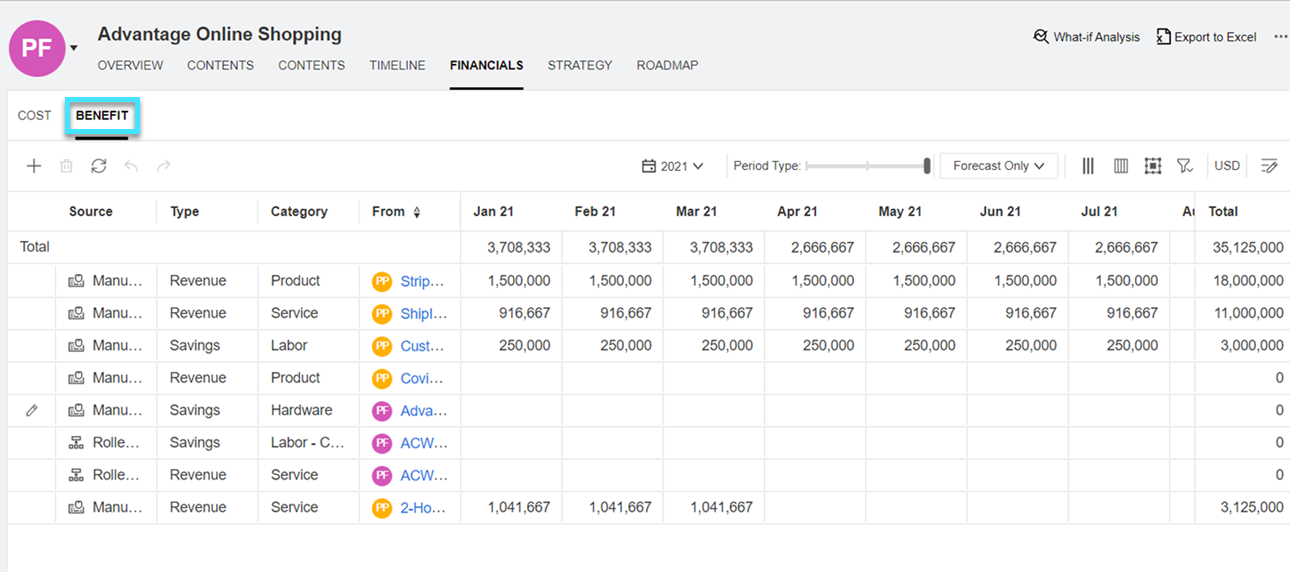Click the What-if Analysis magnifier icon
1290x572 pixels.
pyautogui.click(x=1041, y=36)
